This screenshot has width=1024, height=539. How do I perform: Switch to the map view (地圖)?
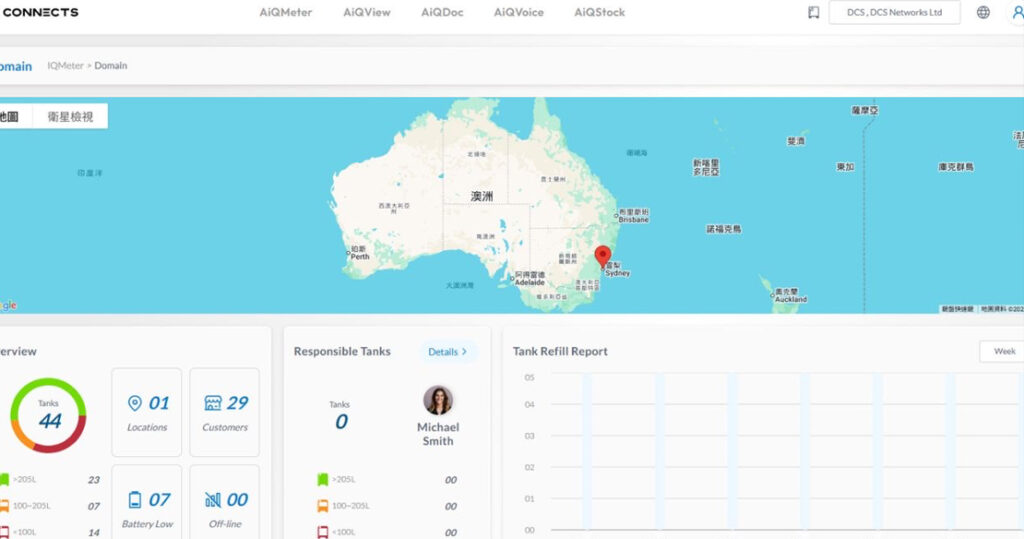click(10, 117)
